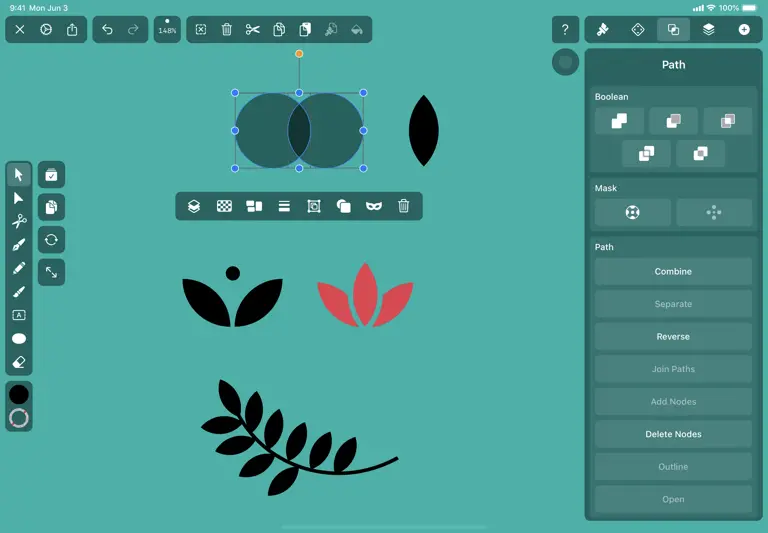Click the Combine button
This screenshot has width=768, height=533.
pos(673,271)
